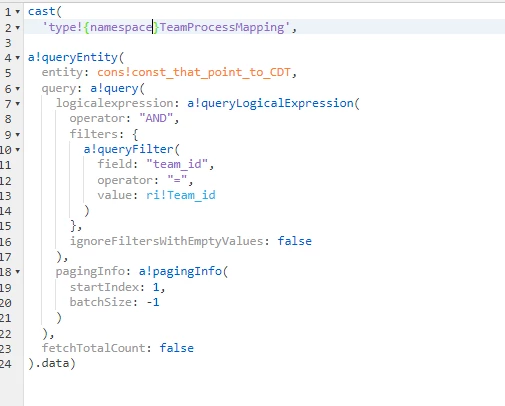Click line number 8 in the gutter
The width and height of the screenshot is (505, 406).
[8, 119]
